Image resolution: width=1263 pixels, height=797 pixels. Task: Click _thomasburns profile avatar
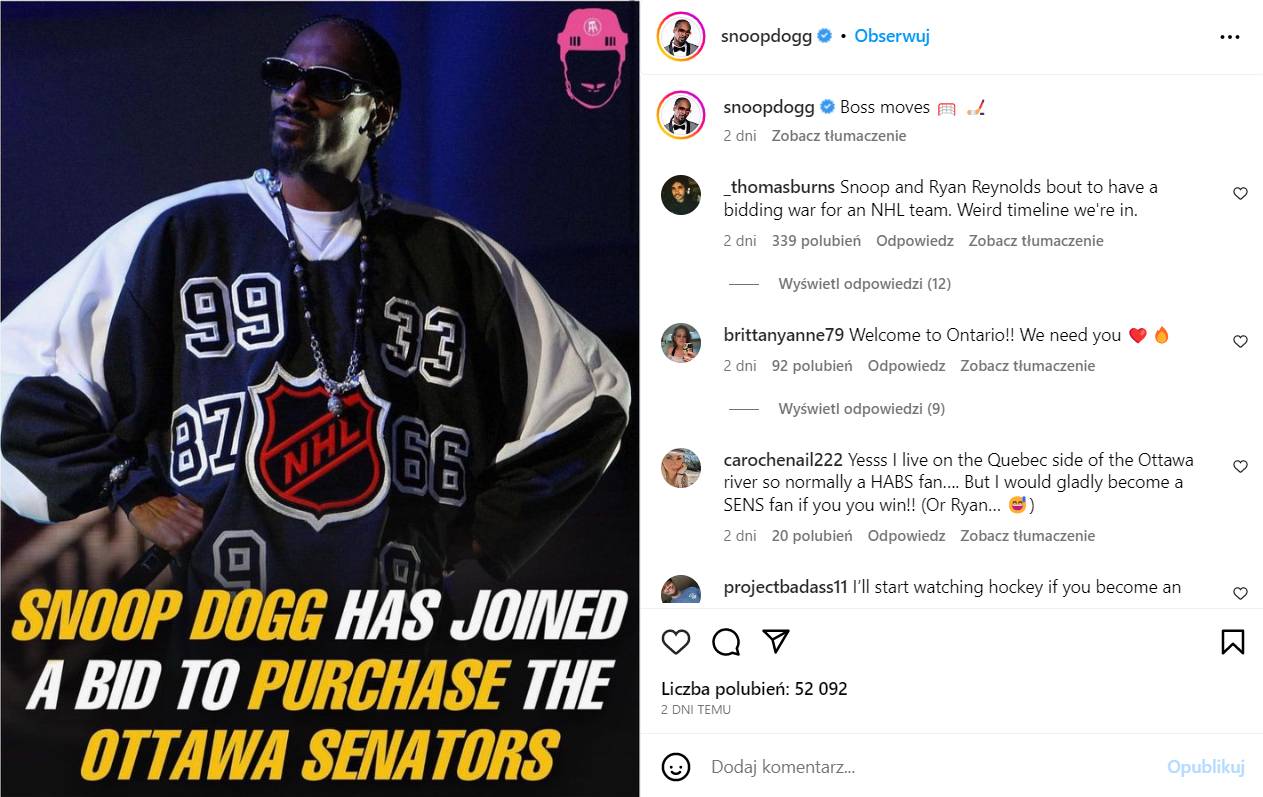681,196
